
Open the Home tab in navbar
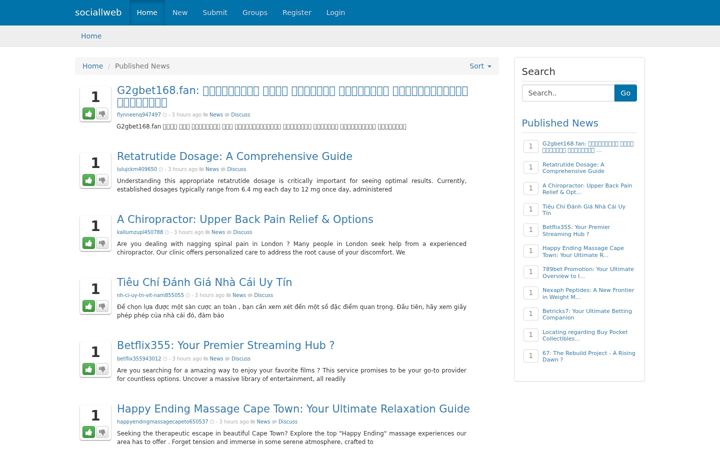tap(147, 12)
